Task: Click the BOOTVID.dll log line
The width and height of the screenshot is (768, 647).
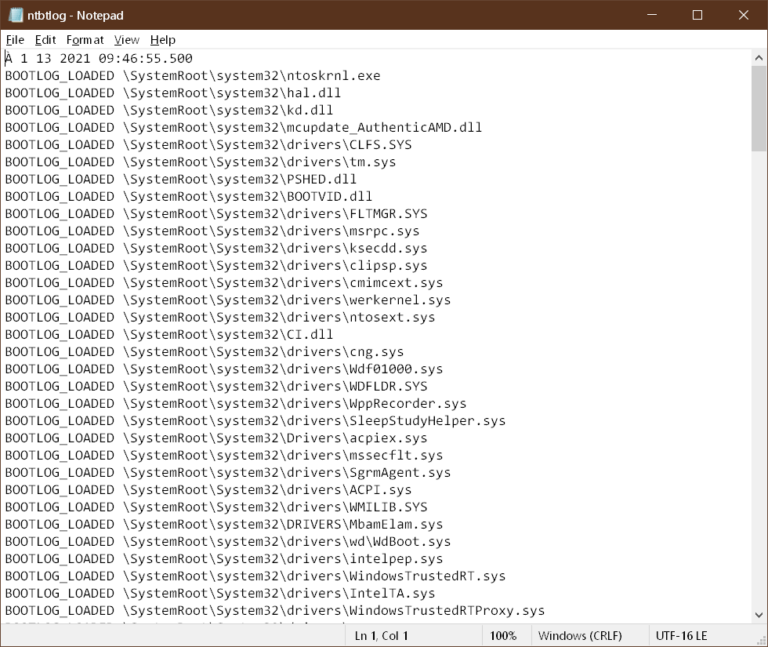Action: [x=189, y=196]
